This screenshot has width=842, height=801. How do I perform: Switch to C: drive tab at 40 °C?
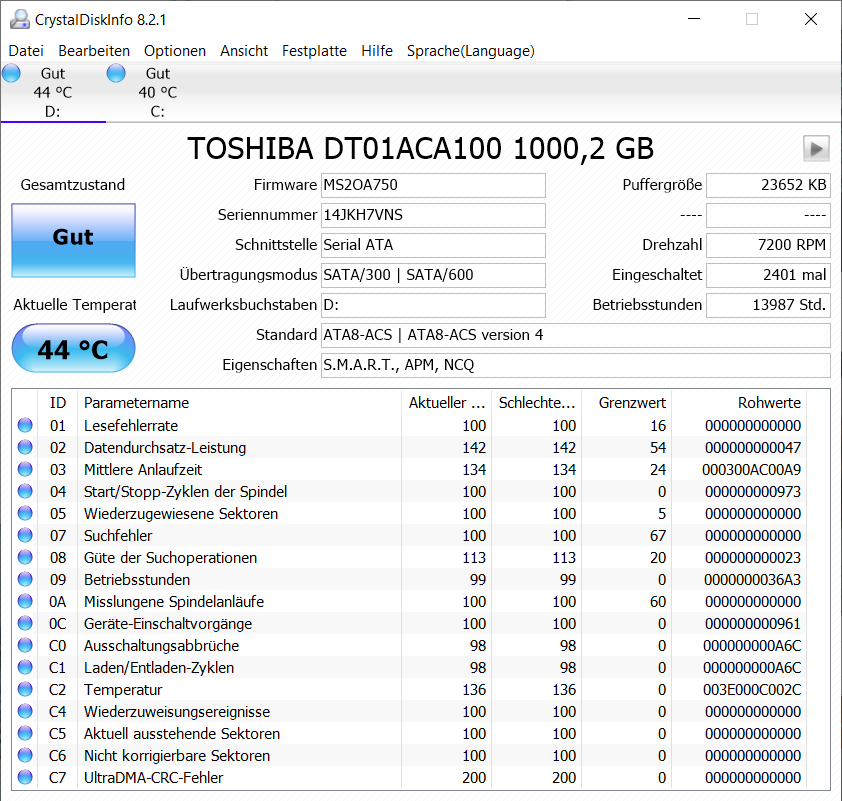point(158,92)
